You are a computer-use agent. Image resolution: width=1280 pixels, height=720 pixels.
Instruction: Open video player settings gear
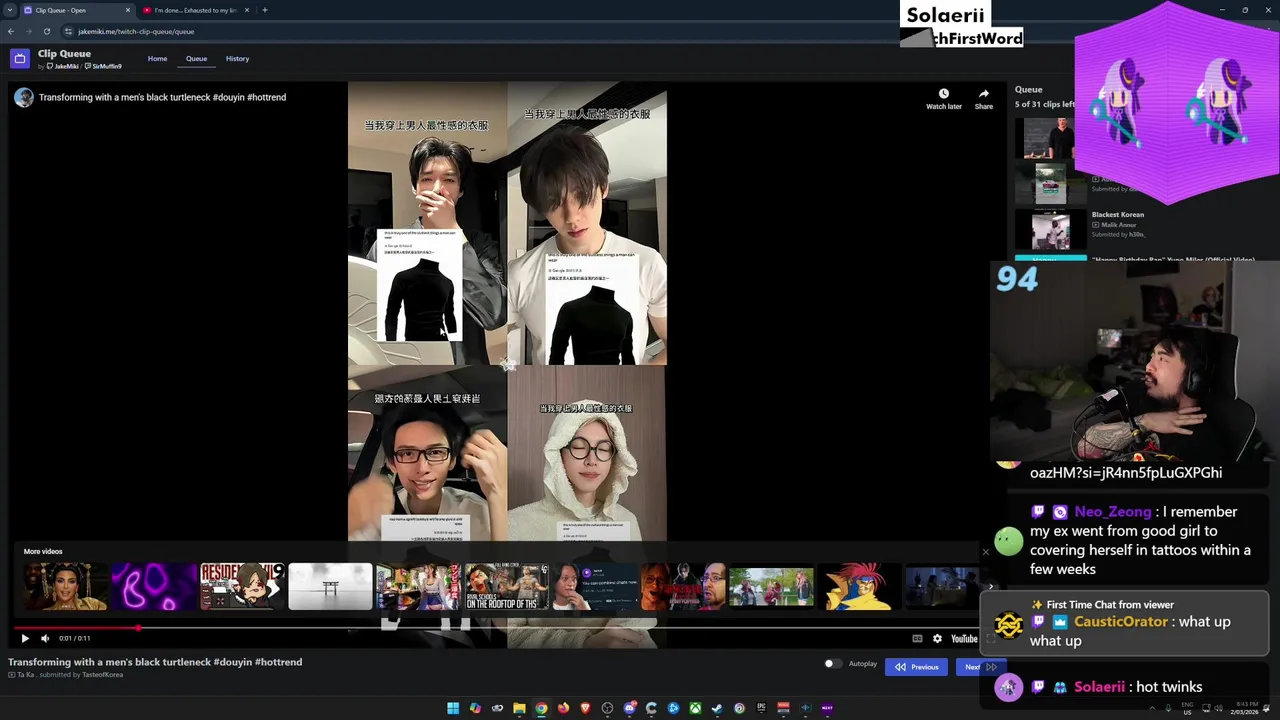937,638
